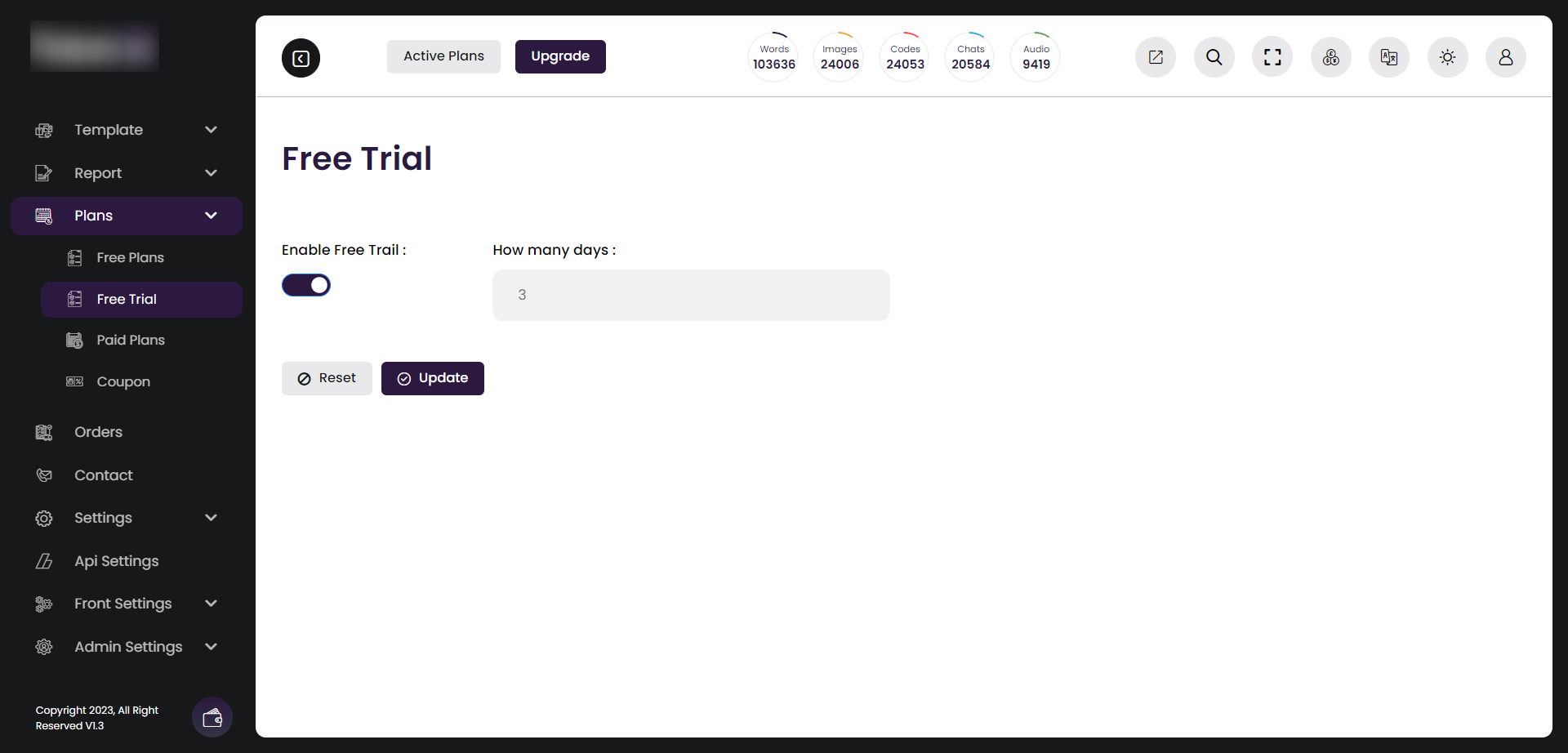Disable the Enable Free Trail toggle
Image resolution: width=1568 pixels, height=753 pixels.
(x=306, y=284)
